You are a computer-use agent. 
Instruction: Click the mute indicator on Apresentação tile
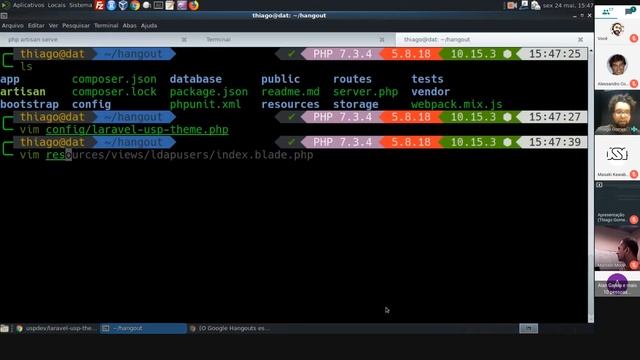point(634,220)
